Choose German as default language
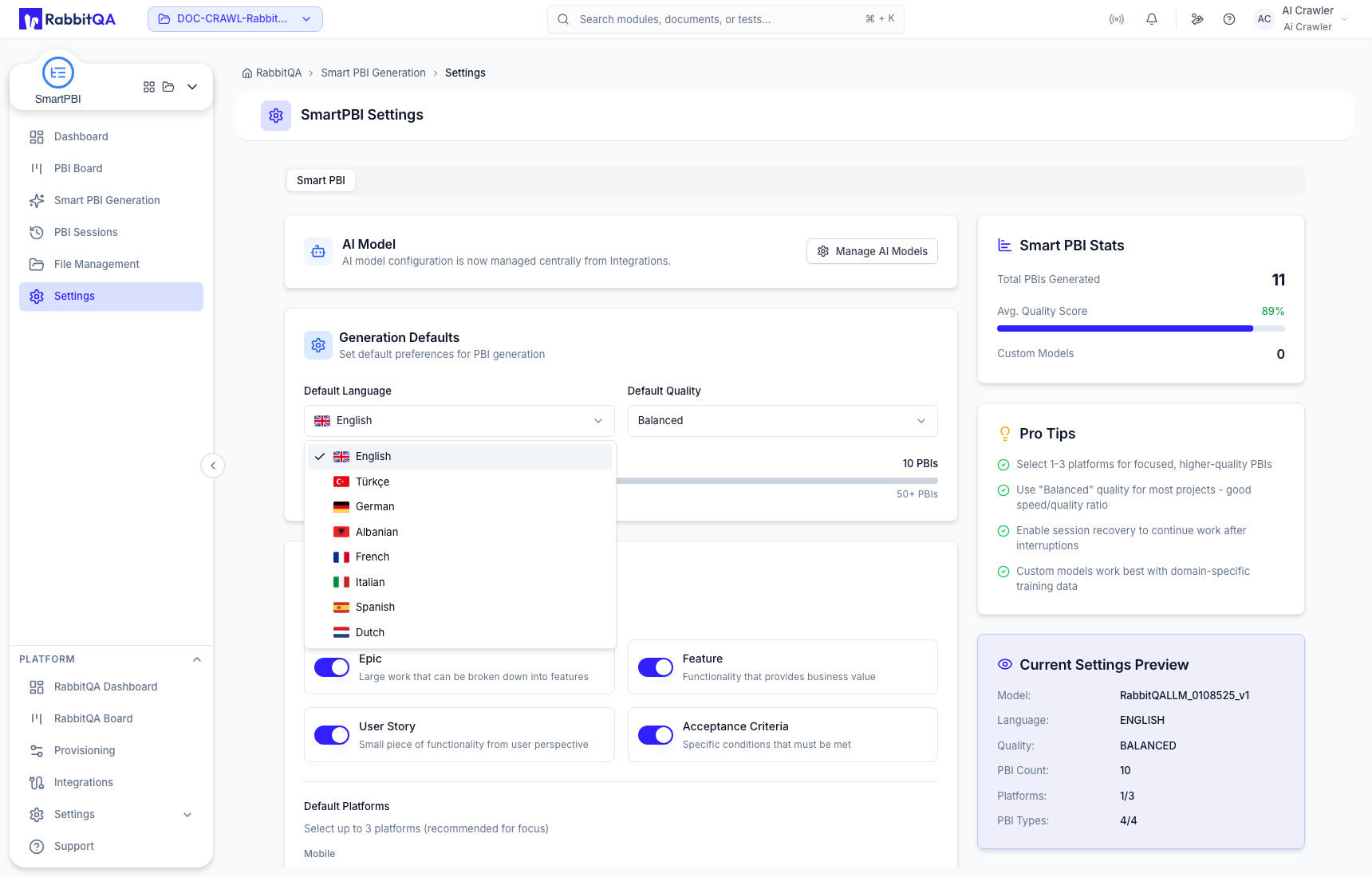This screenshot has width=1372, height=877. click(x=460, y=507)
